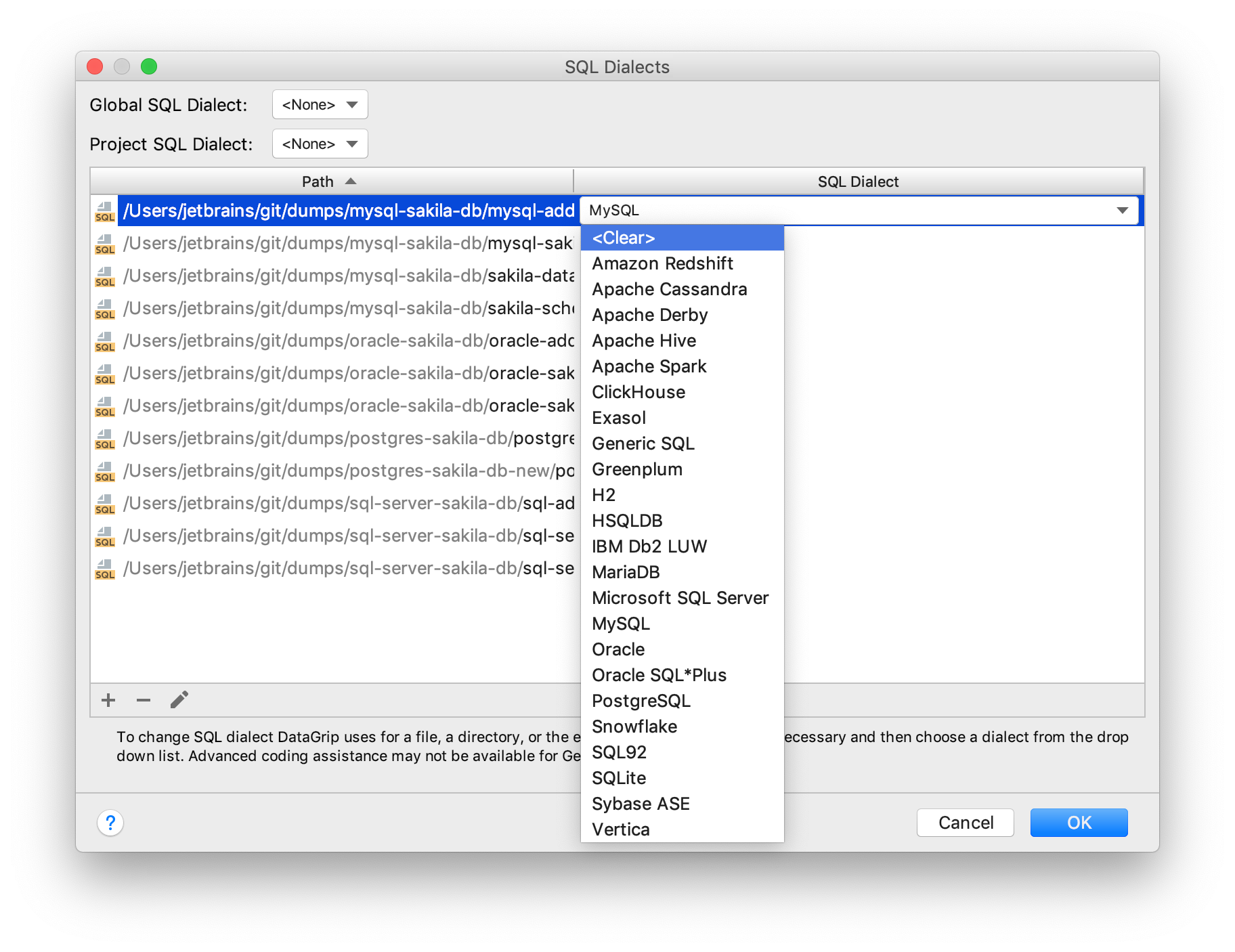Select IBM Db2 LUW dialect
This screenshot has height=952, width=1235.
pyautogui.click(x=682, y=546)
